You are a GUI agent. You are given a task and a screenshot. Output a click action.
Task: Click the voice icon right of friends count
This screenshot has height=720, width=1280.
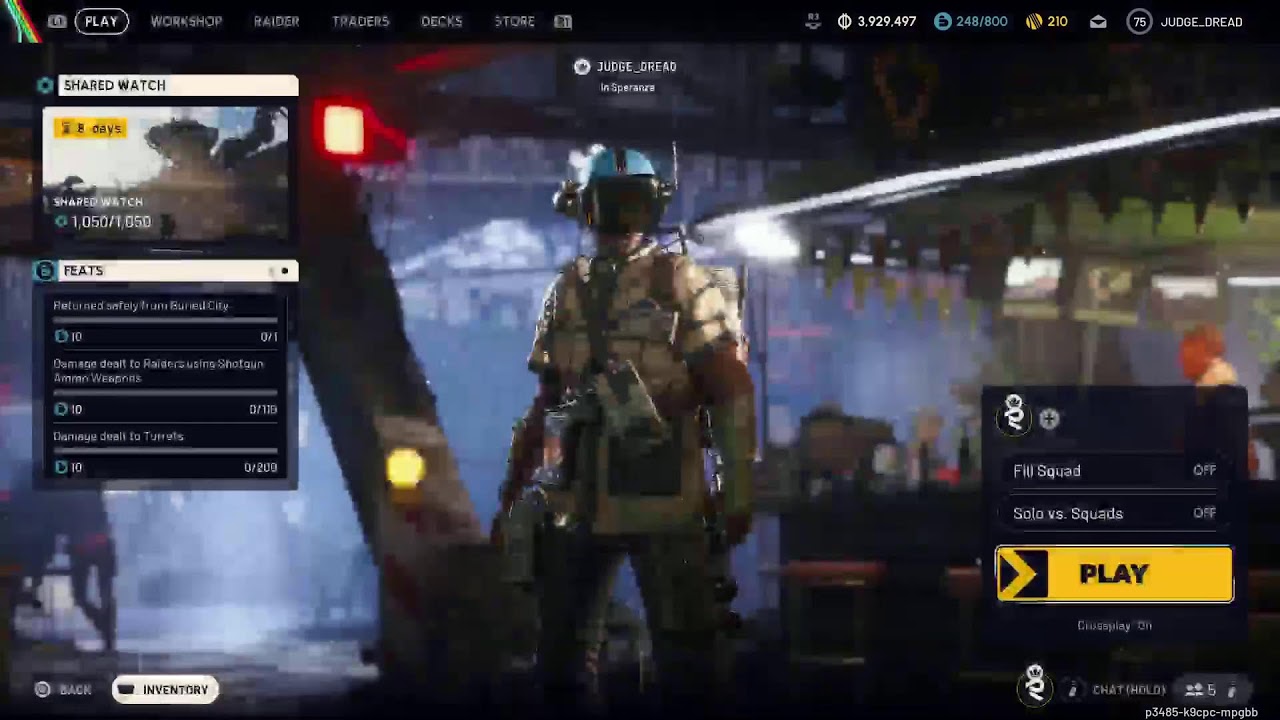tap(1232, 690)
